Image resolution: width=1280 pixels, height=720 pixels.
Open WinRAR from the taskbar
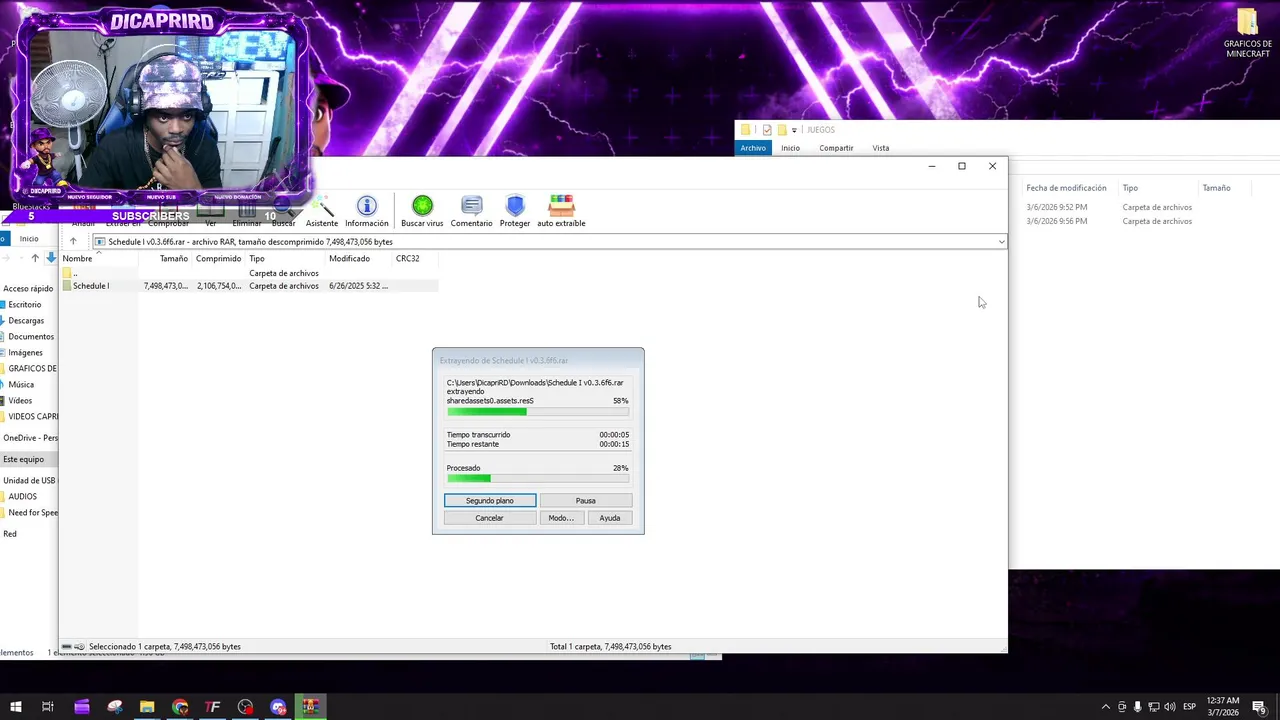click(x=311, y=707)
